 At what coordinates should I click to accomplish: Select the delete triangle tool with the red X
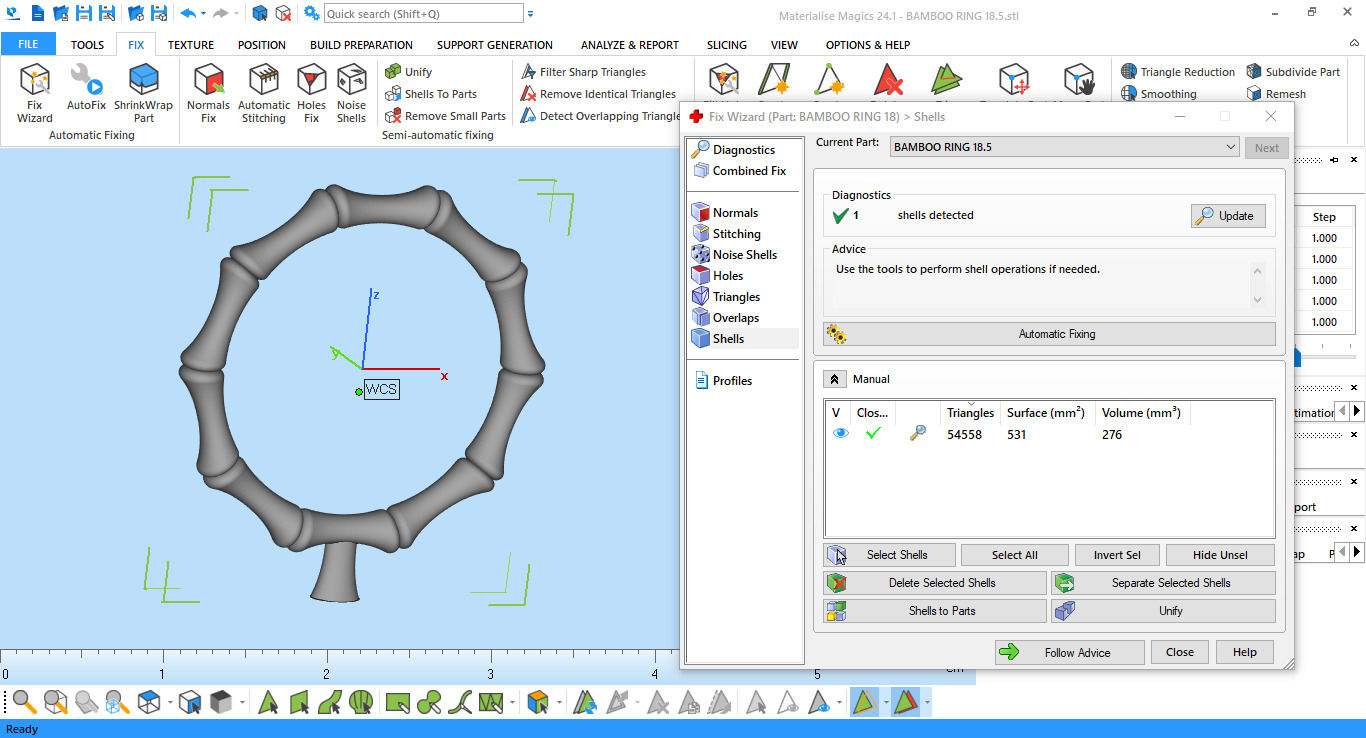tap(889, 79)
